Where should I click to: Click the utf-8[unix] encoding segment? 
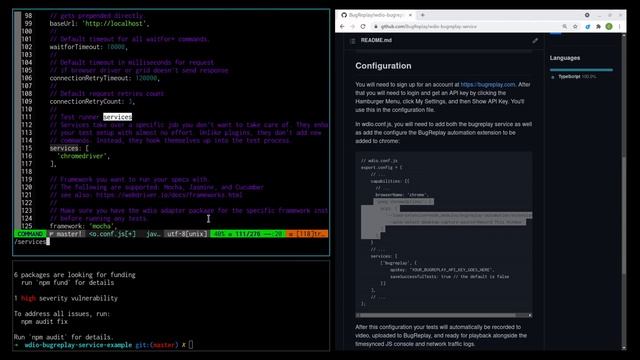(x=187, y=234)
